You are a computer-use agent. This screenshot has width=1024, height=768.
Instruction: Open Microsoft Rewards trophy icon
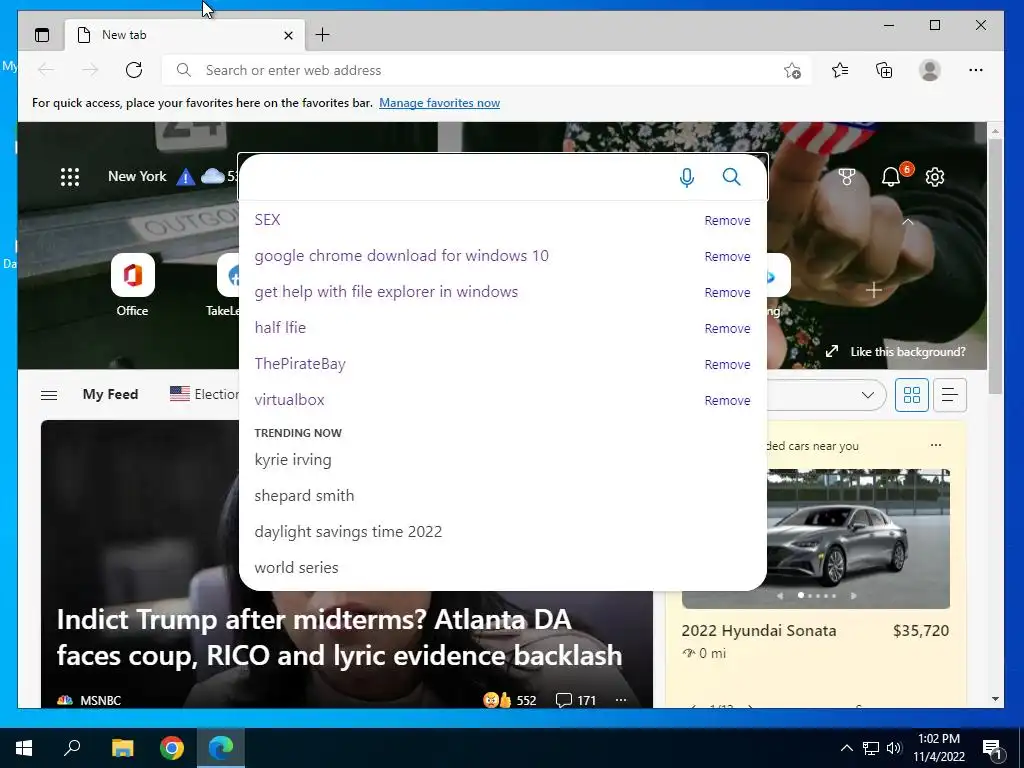click(846, 177)
